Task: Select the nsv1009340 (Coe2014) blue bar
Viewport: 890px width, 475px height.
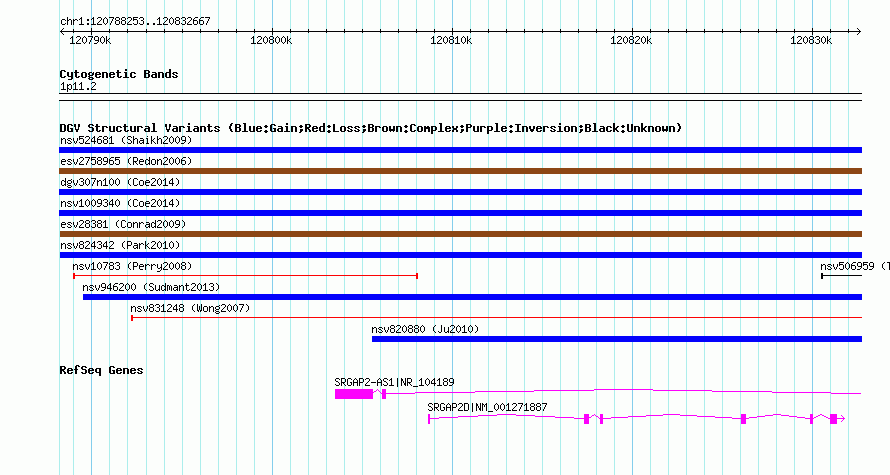Action: (x=460, y=213)
